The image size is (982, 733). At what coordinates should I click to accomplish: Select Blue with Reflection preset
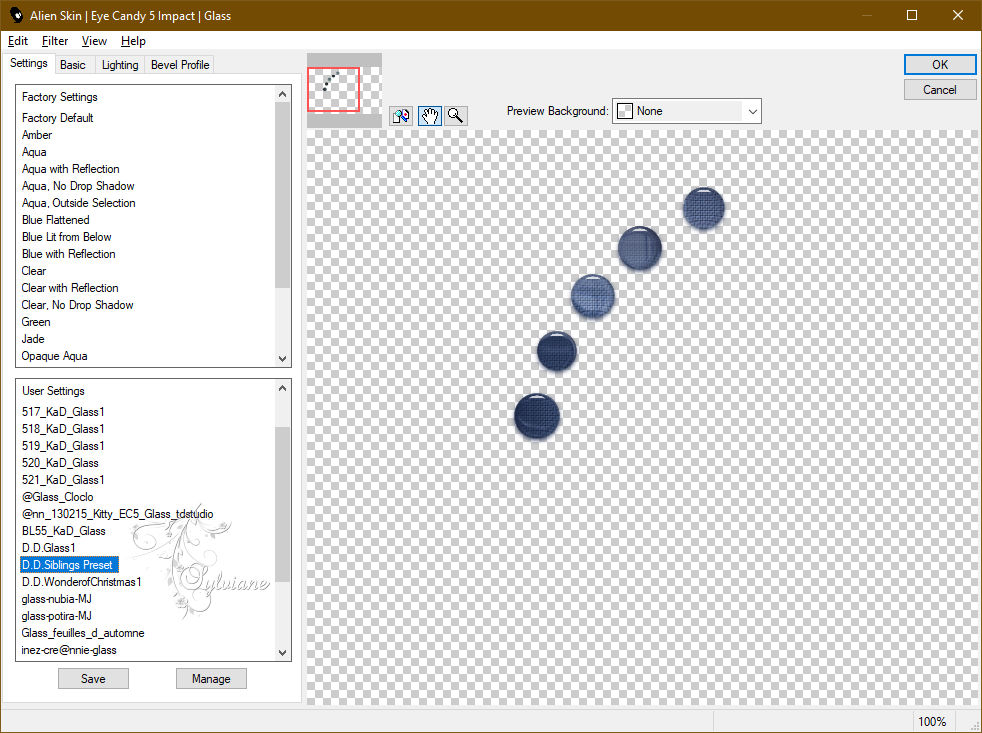[x=68, y=254]
